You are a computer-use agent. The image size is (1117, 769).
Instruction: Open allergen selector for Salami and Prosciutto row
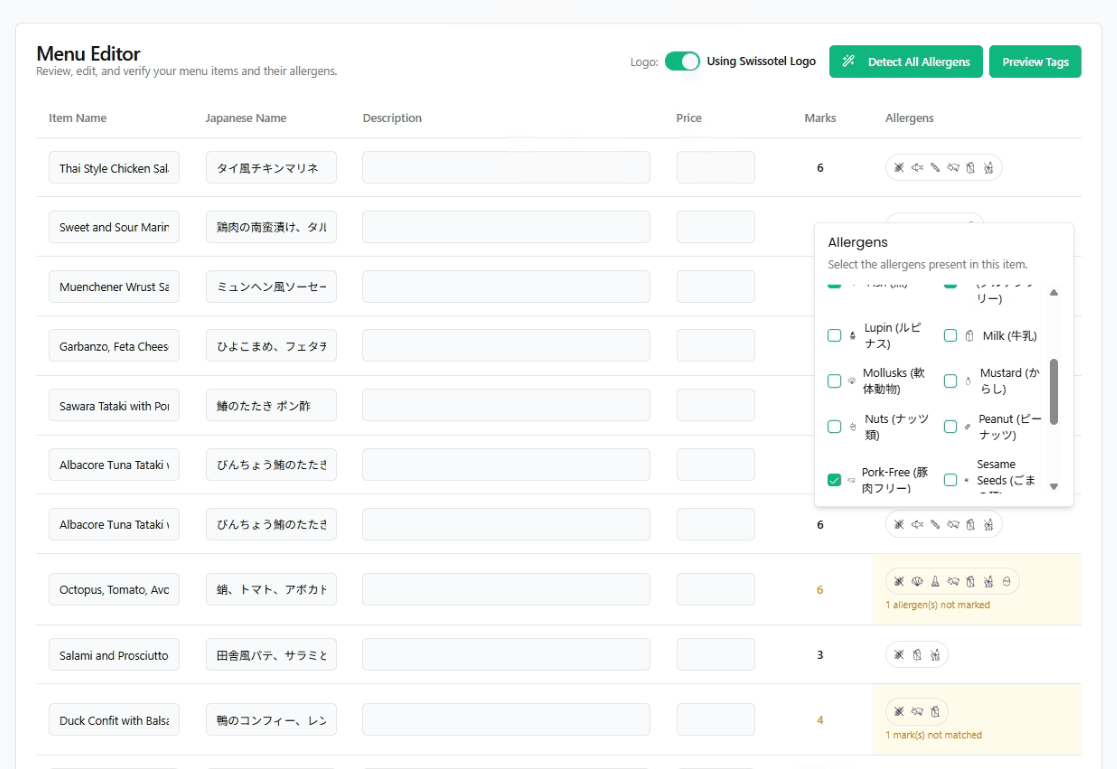tap(916, 655)
